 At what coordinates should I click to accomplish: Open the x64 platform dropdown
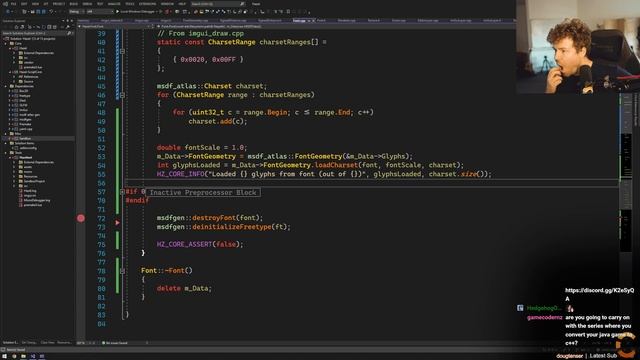tap(99, 11)
